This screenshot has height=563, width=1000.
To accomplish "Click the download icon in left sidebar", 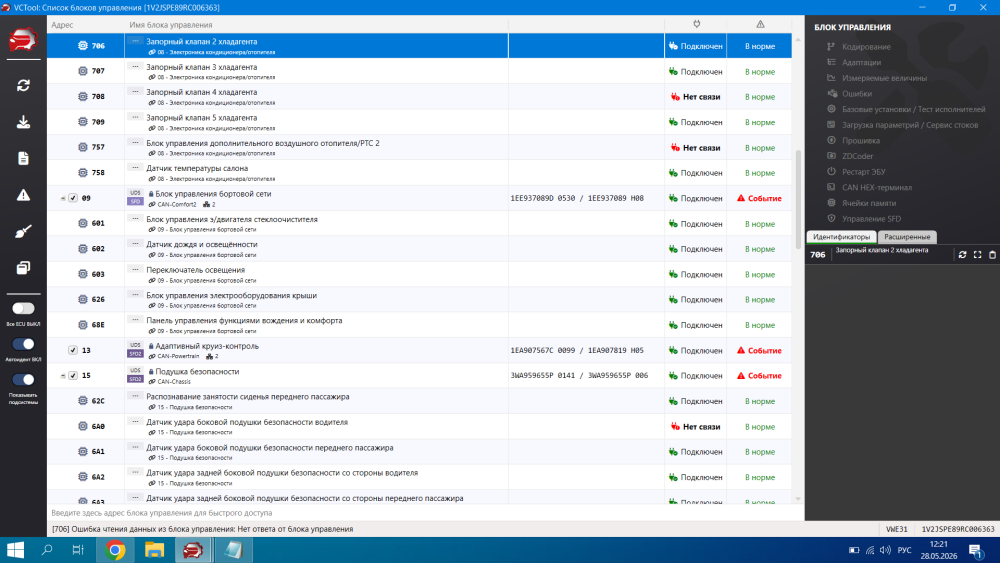I will [x=24, y=122].
